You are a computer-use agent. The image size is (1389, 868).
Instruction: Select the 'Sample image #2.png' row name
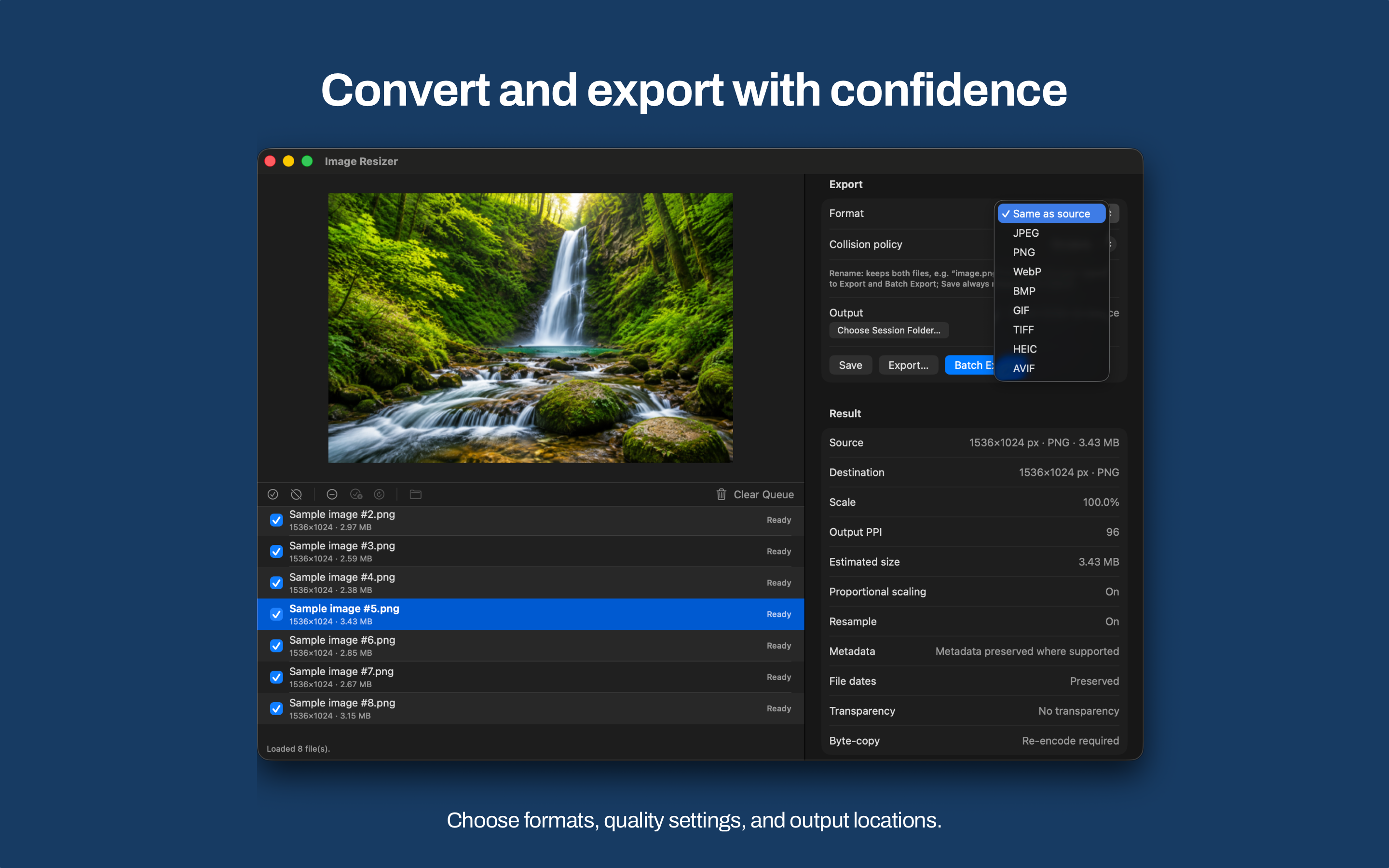342,515
